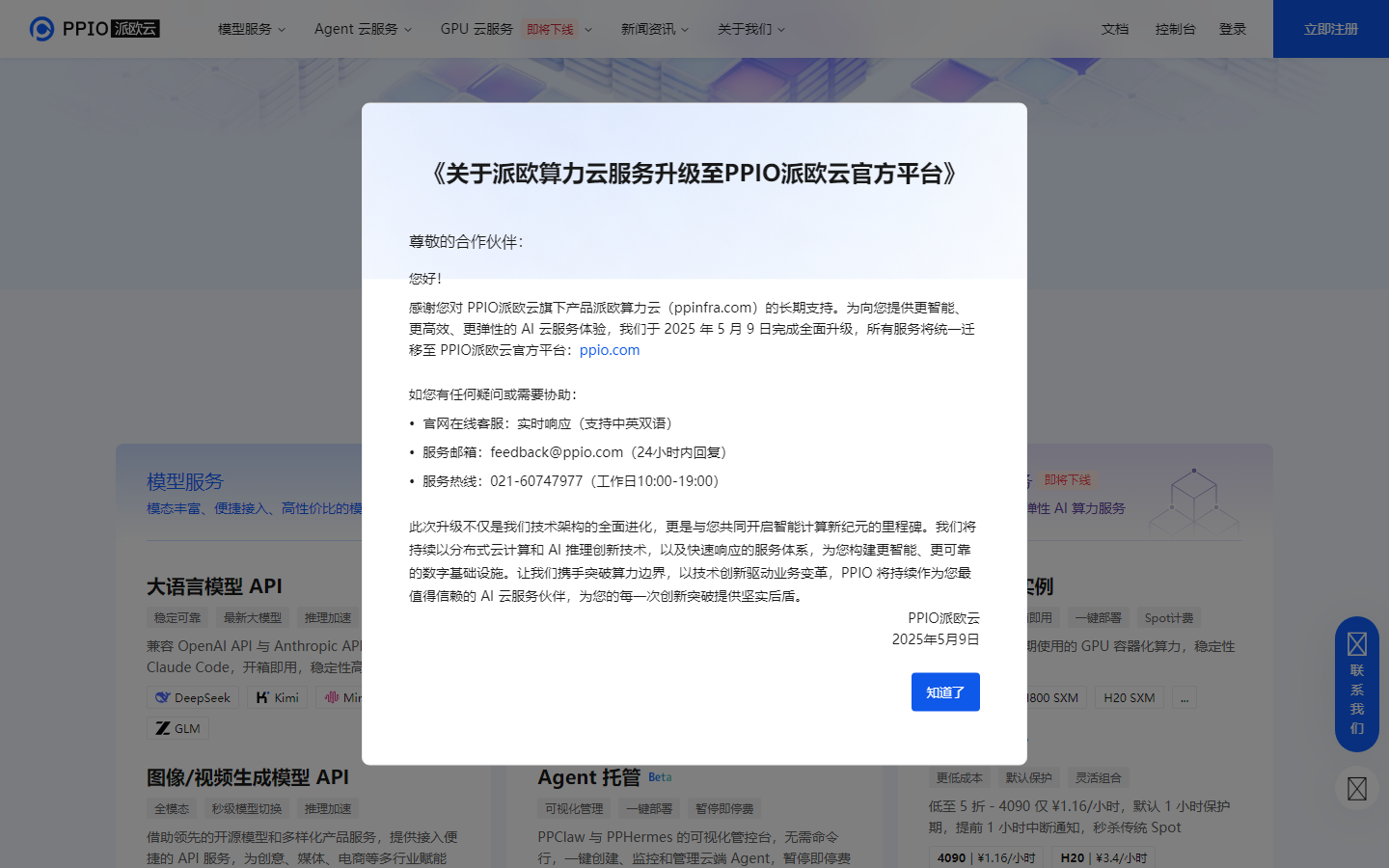
Task: Click the 秒级模型切换 tag
Action: point(247,809)
